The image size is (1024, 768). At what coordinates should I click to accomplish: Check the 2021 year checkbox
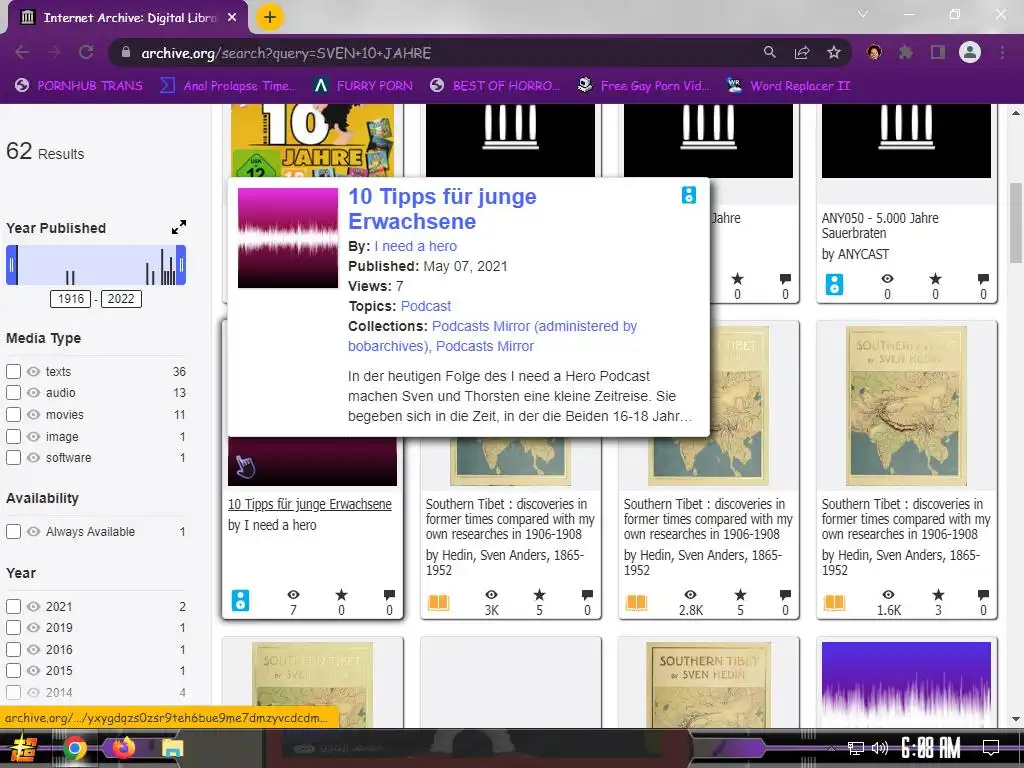[13, 607]
